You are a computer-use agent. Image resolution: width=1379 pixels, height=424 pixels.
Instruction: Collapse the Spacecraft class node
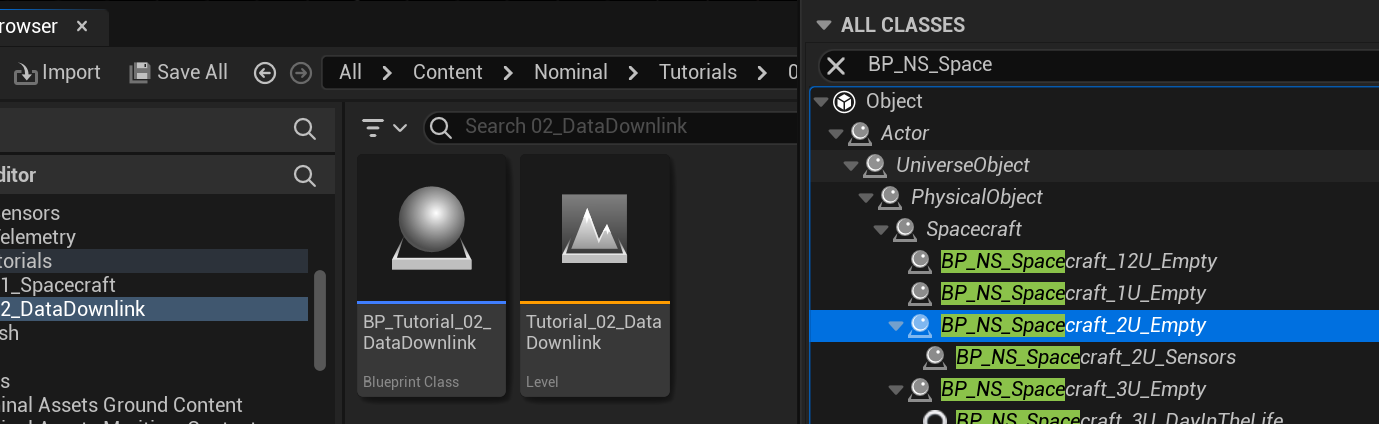(x=881, y=229)
